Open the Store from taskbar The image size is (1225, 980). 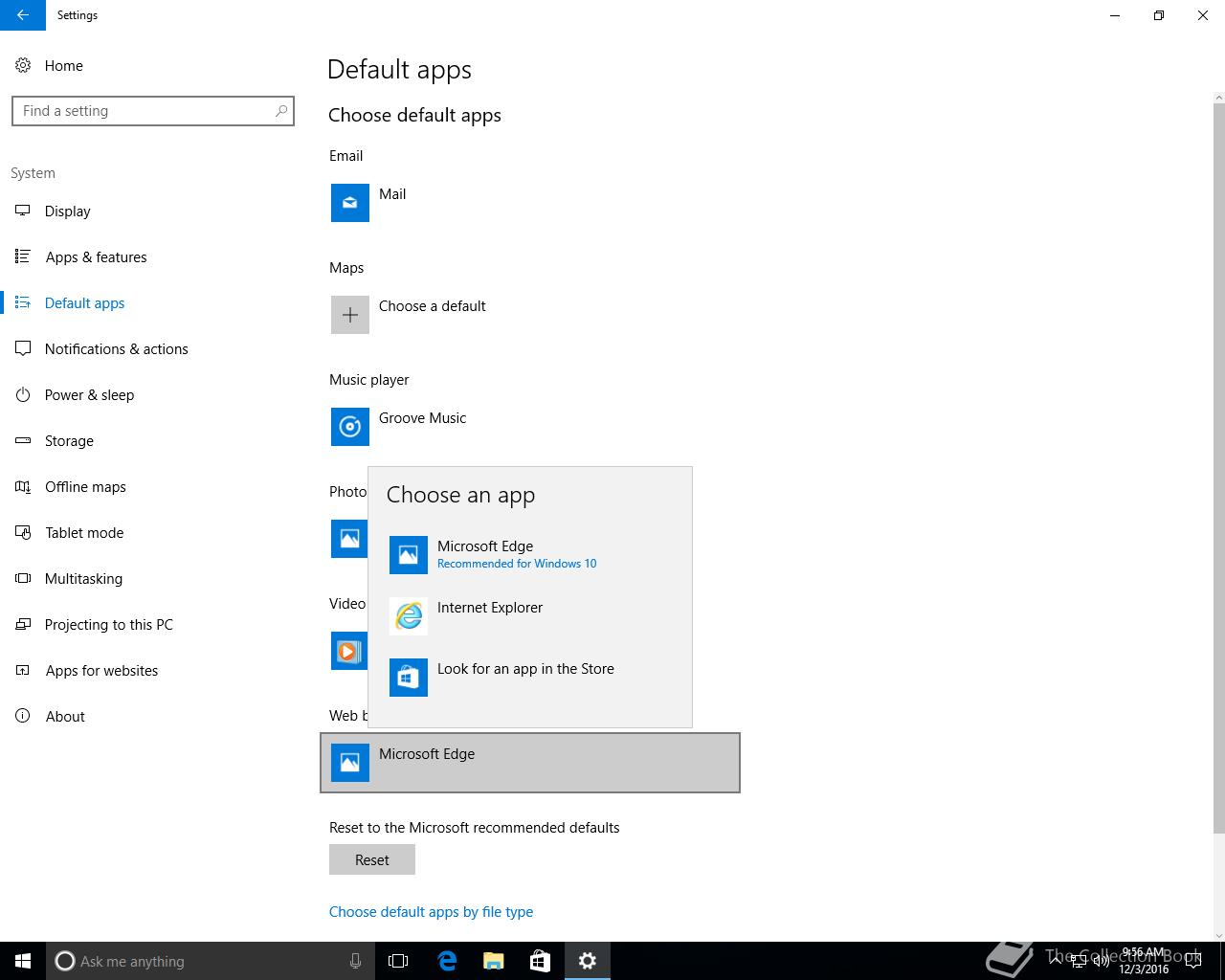pos(540,961)
